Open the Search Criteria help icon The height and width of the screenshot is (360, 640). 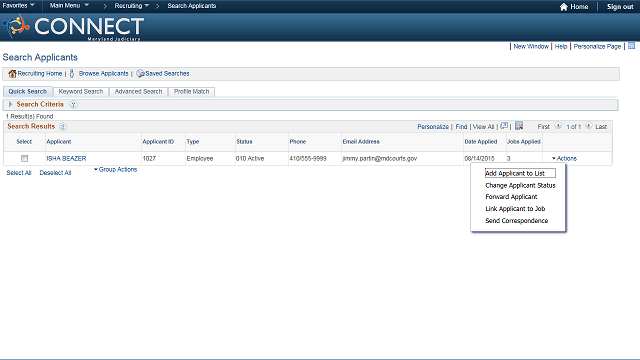(73, 104)
